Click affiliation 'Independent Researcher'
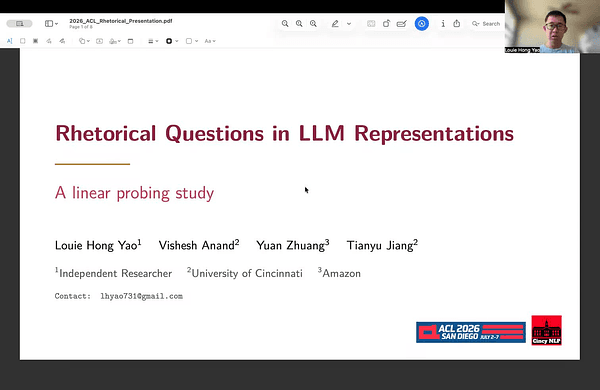Screen dimensions: 600x390 [x=116, y=273]
